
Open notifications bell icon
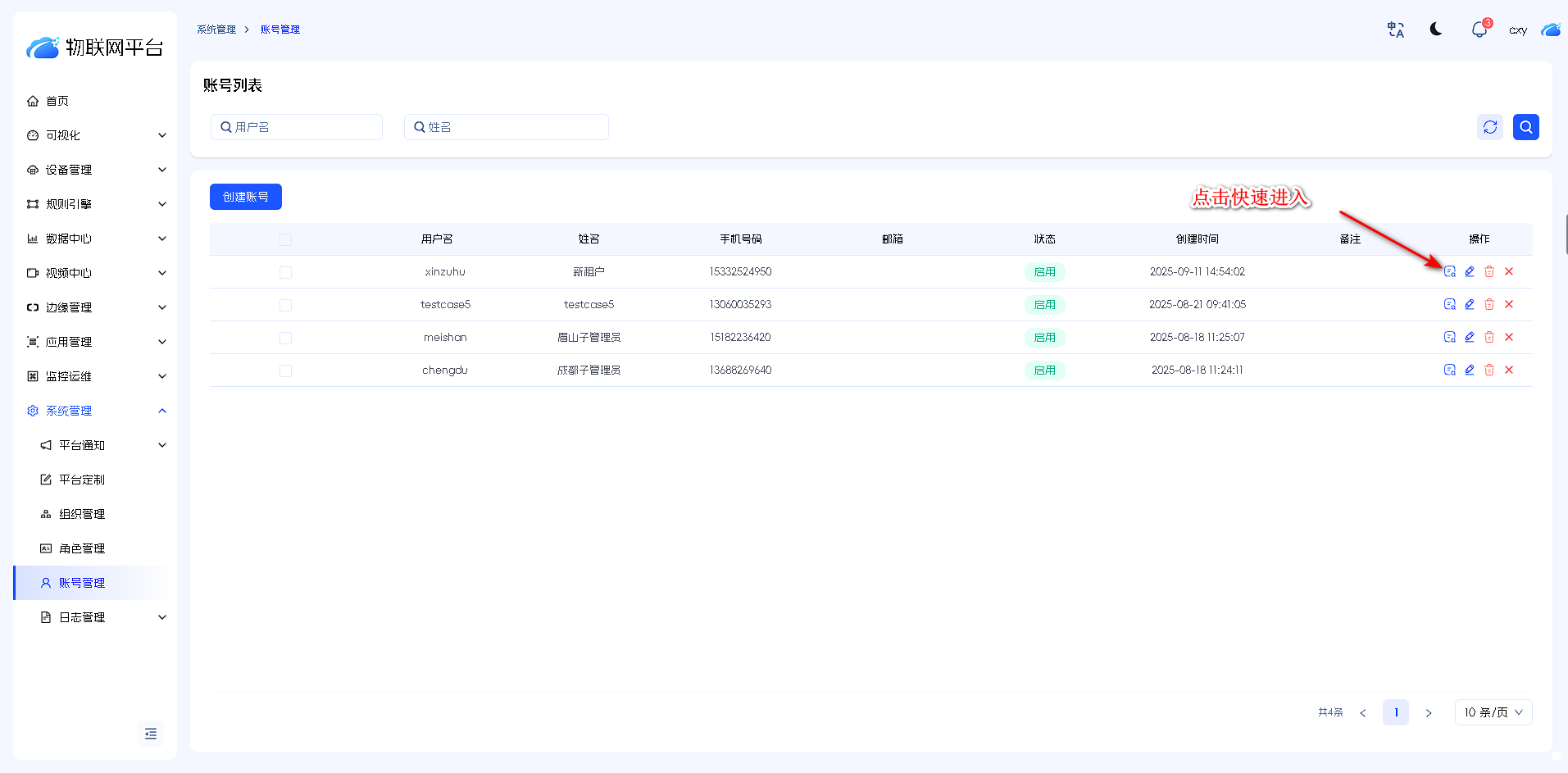[x=1479, y=30]
